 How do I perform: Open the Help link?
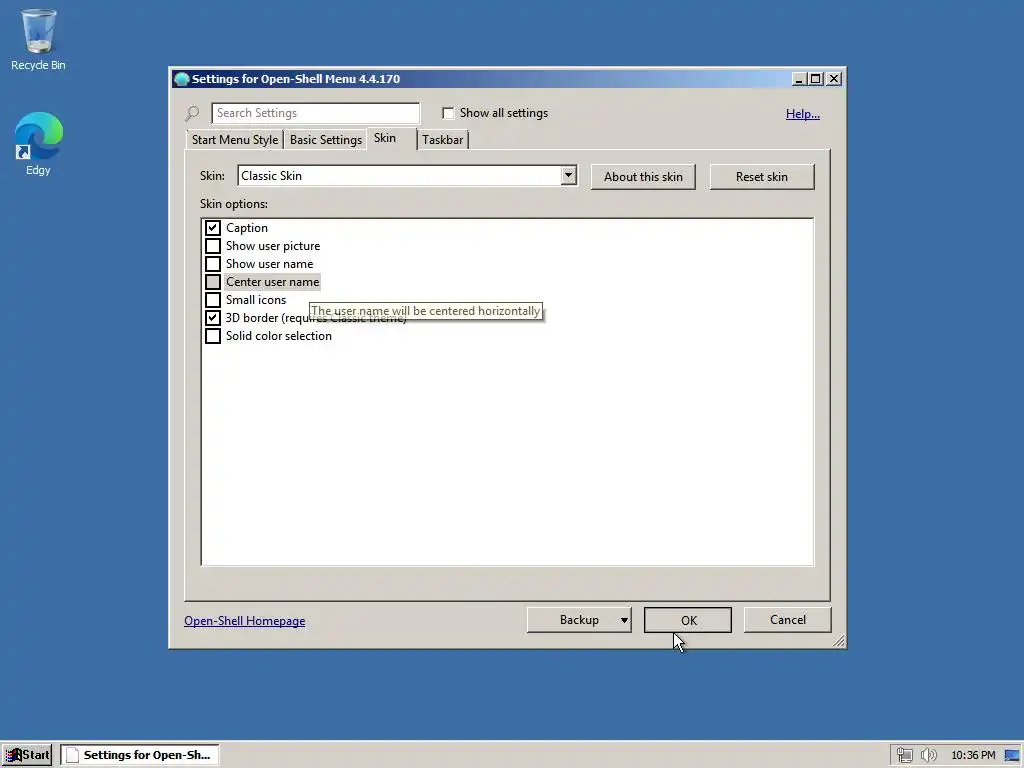[803, 114]
